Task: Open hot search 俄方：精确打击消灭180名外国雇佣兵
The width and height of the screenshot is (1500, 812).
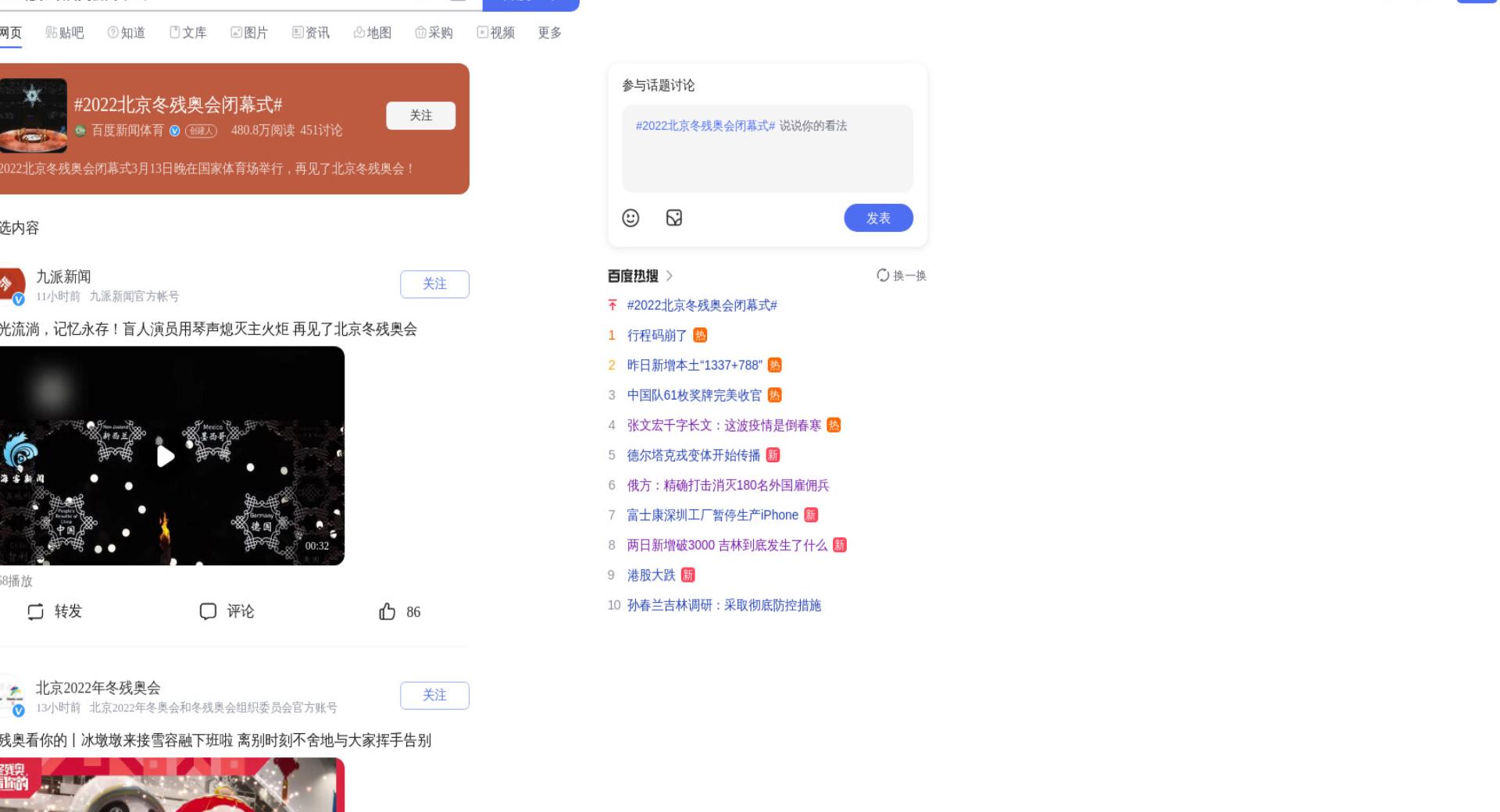Action: 728,486
